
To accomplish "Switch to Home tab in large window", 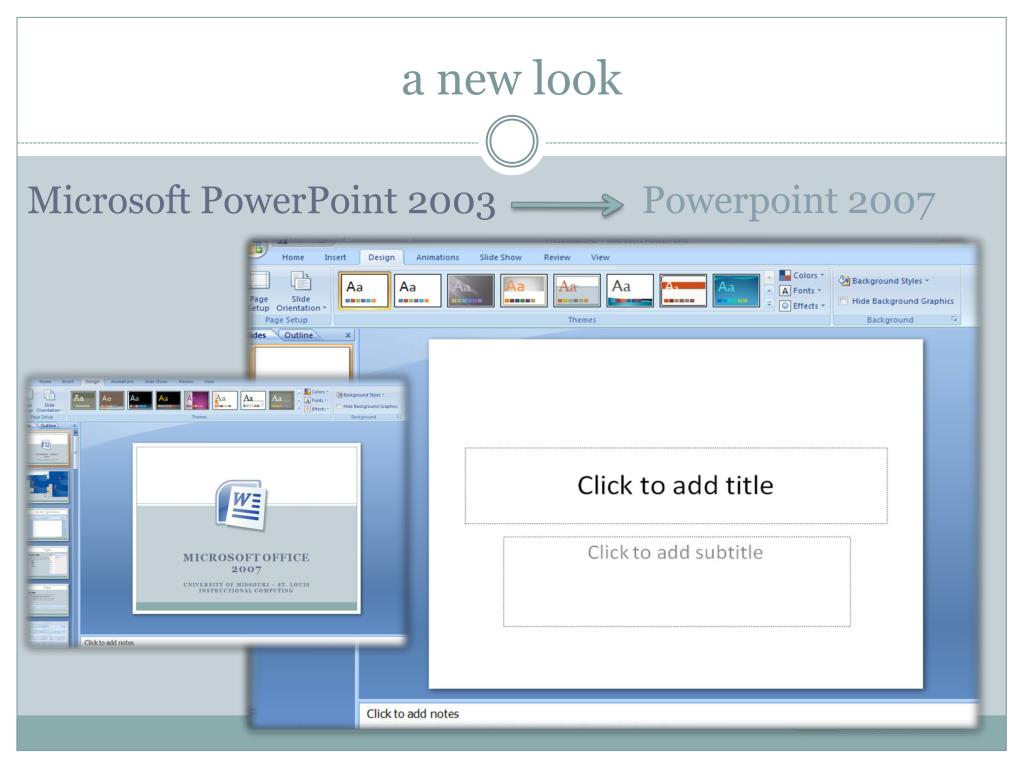I will (x=293, y=257).
